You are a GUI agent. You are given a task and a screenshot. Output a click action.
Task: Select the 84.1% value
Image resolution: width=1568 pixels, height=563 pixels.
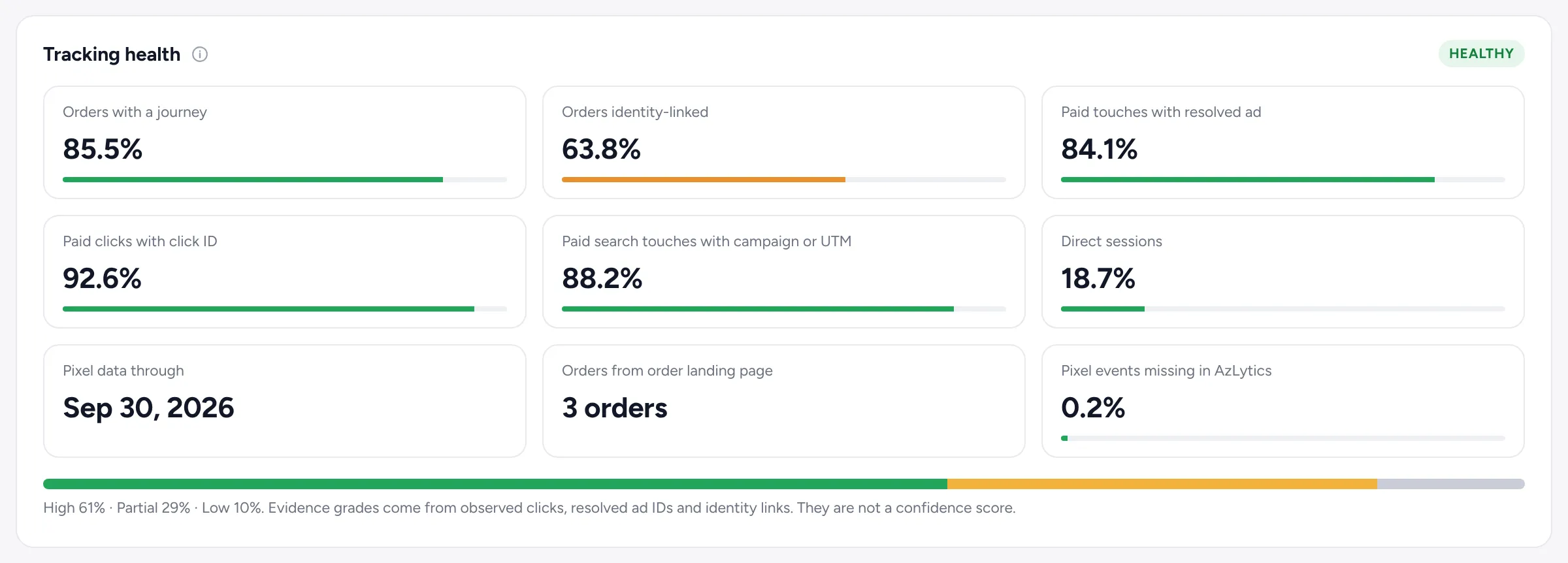1099,149
